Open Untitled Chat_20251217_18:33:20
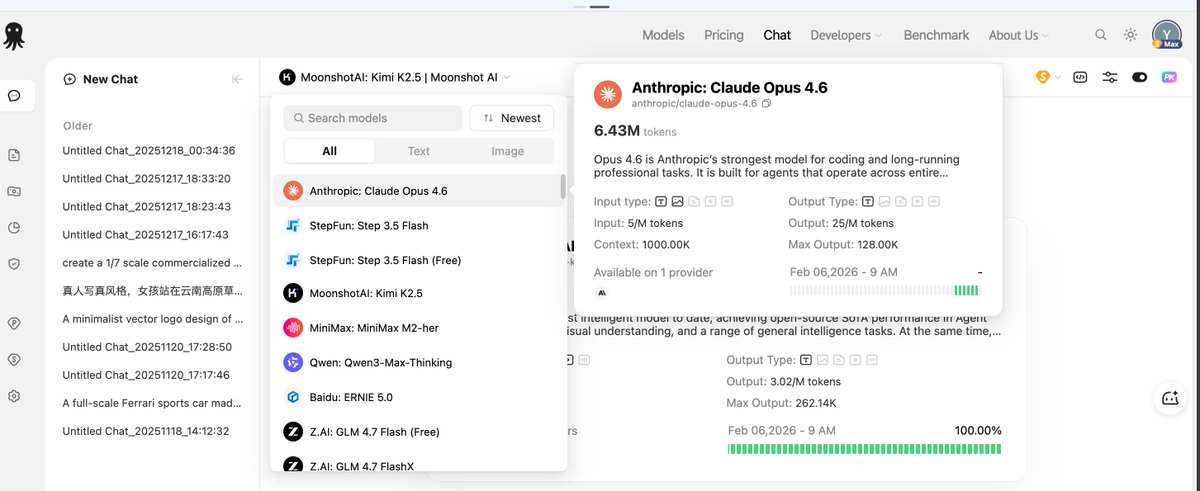1200x491 pixels. [147, 179]
